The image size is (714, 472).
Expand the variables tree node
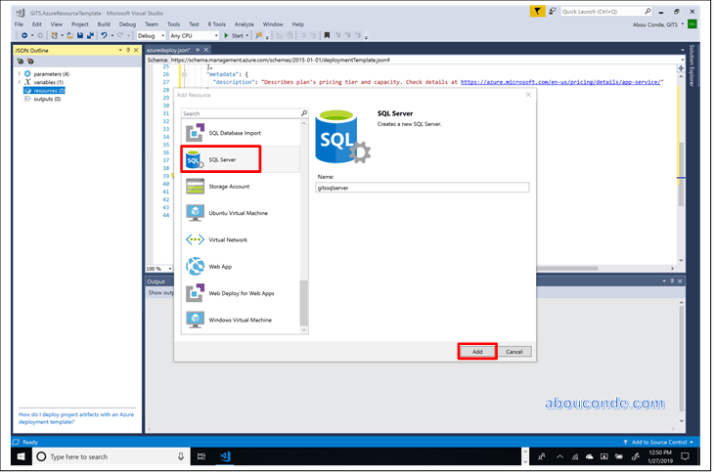click(x=19, y=81)
